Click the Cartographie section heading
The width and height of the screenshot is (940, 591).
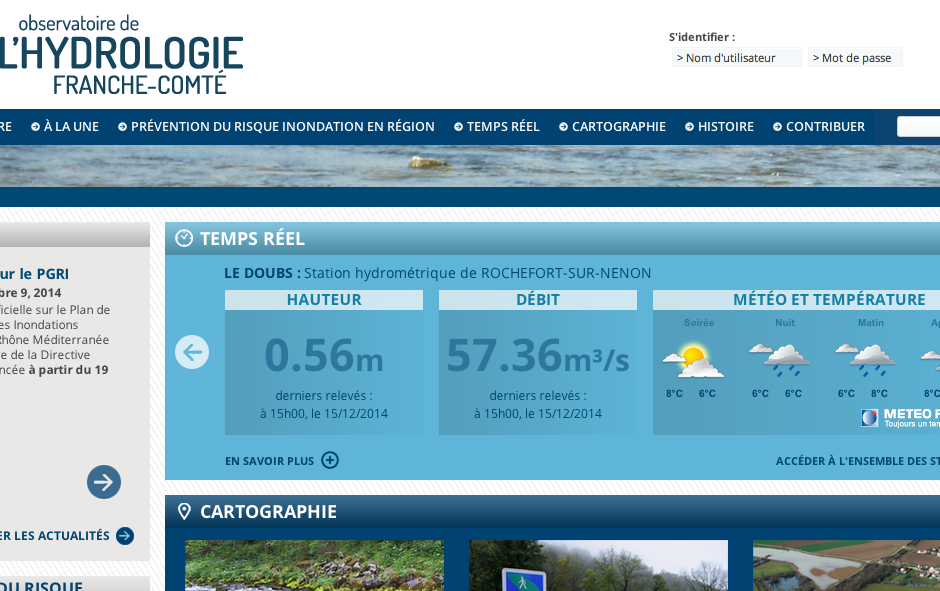269,511
